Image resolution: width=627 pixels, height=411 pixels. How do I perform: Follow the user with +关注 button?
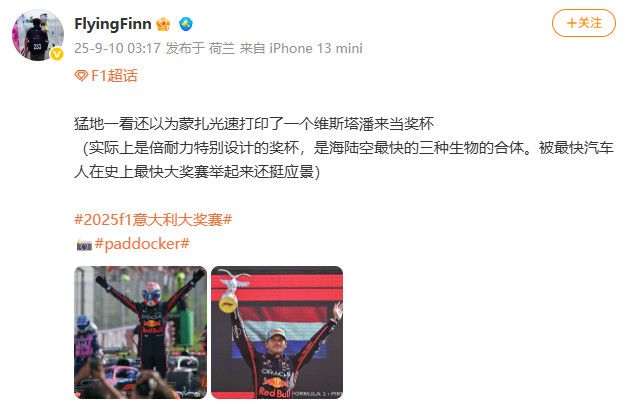coord(583,23)
